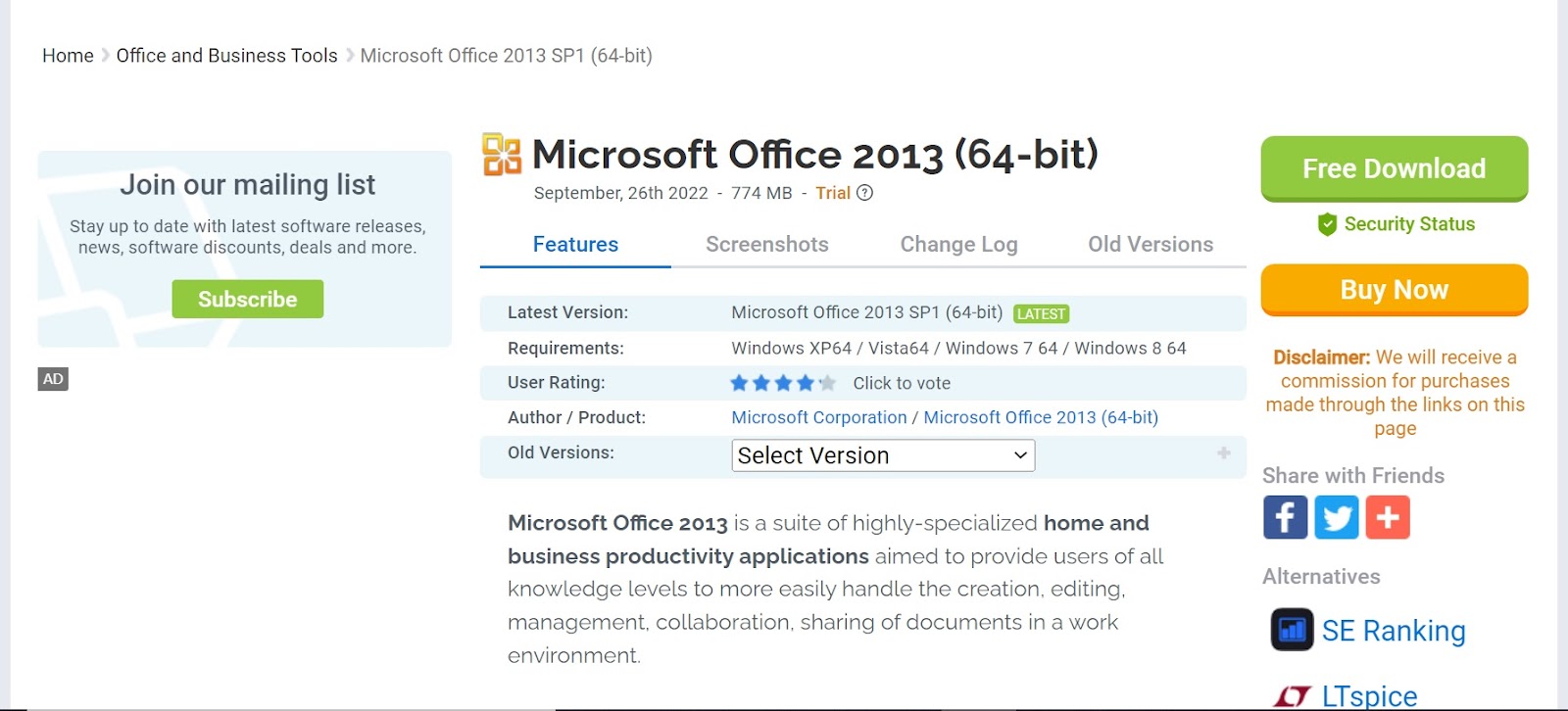Open SE Ranking alternative link
Viewport: 1568px width, 711px height.
click(x=1394, y=631)
